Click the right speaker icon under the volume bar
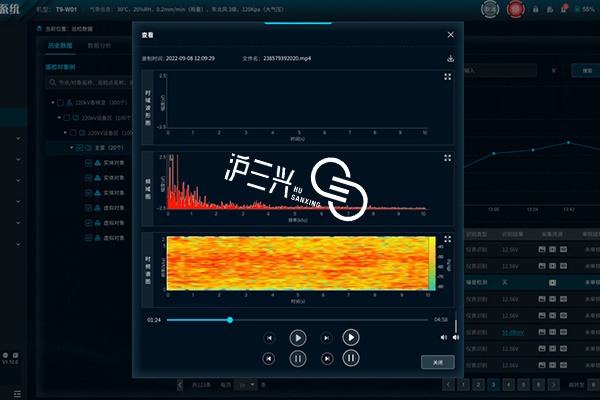 [456, 337]
